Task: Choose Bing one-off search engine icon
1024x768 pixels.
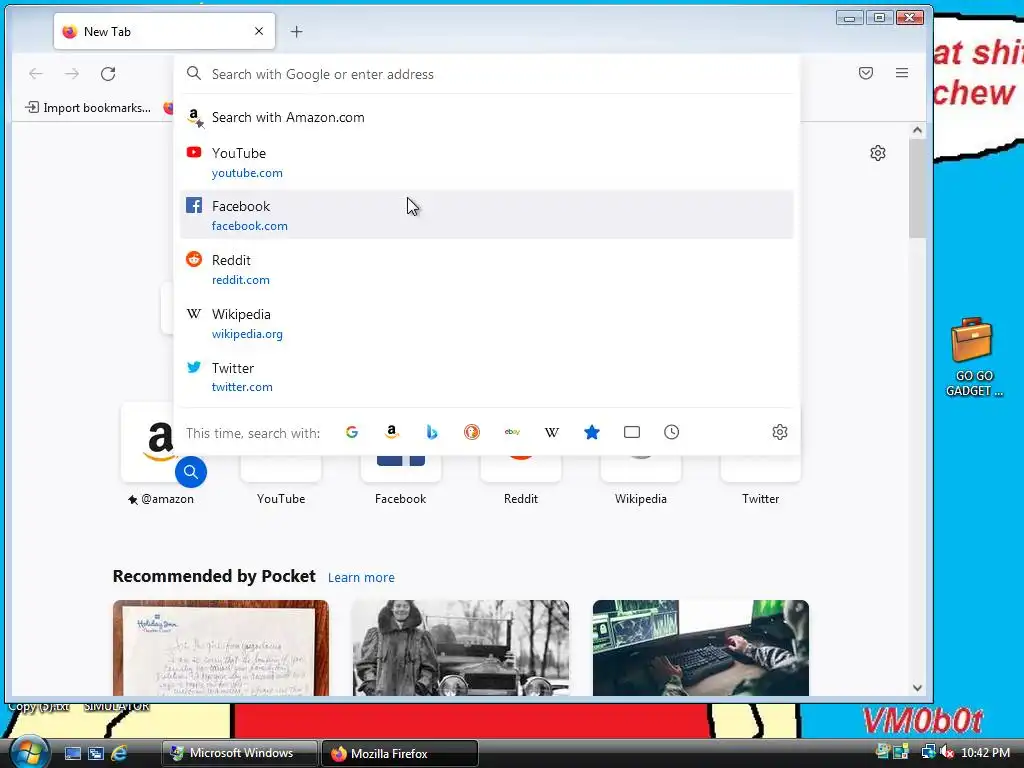Action: pyautogui.click(x=432, y=432)
